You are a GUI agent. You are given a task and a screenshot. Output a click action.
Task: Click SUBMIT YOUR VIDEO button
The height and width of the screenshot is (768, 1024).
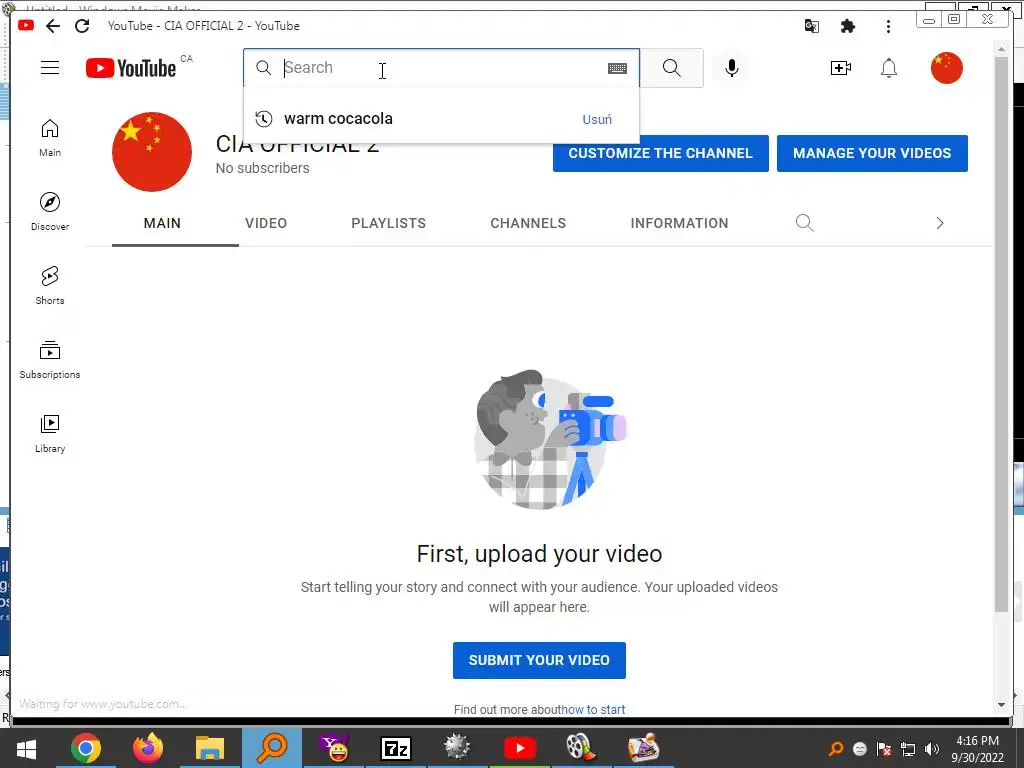tap(539, 660)
